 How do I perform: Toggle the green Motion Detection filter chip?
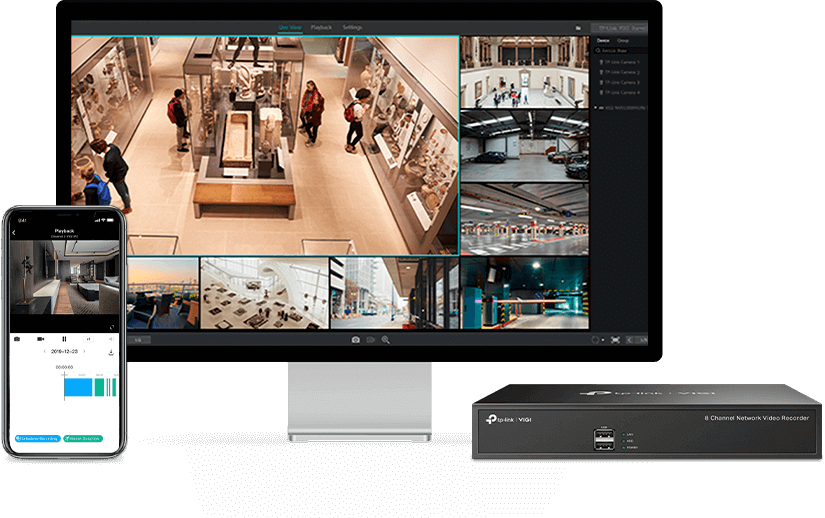(x=83, y=438)
